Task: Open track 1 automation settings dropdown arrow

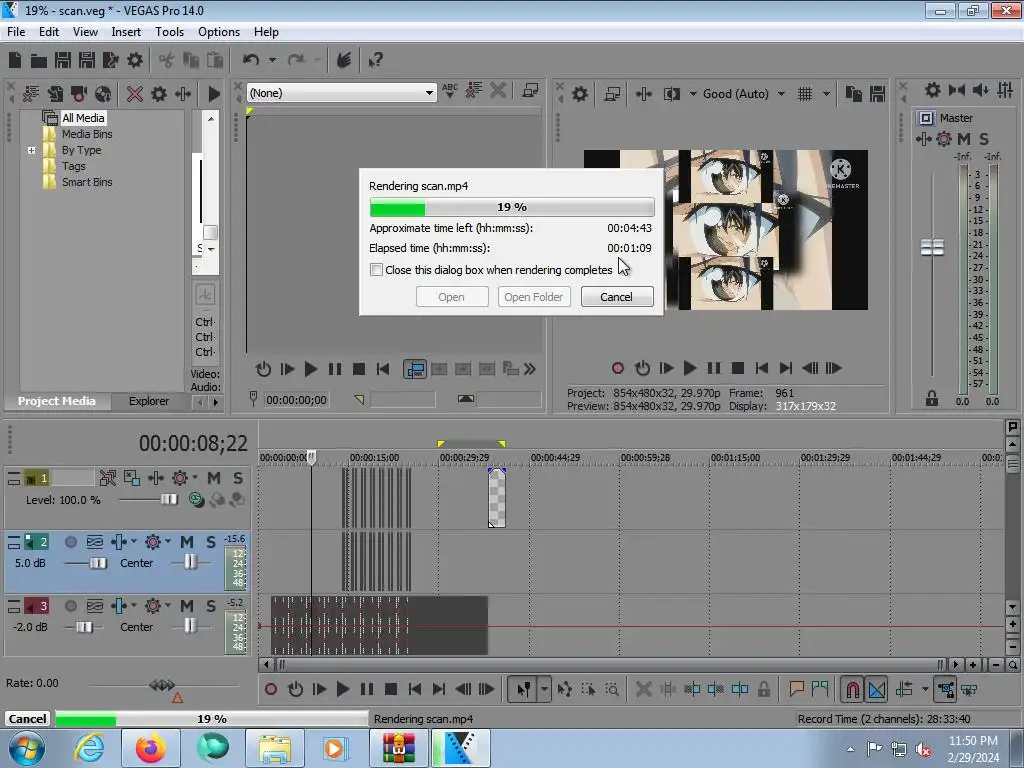Action: click(x=195, y=477)
